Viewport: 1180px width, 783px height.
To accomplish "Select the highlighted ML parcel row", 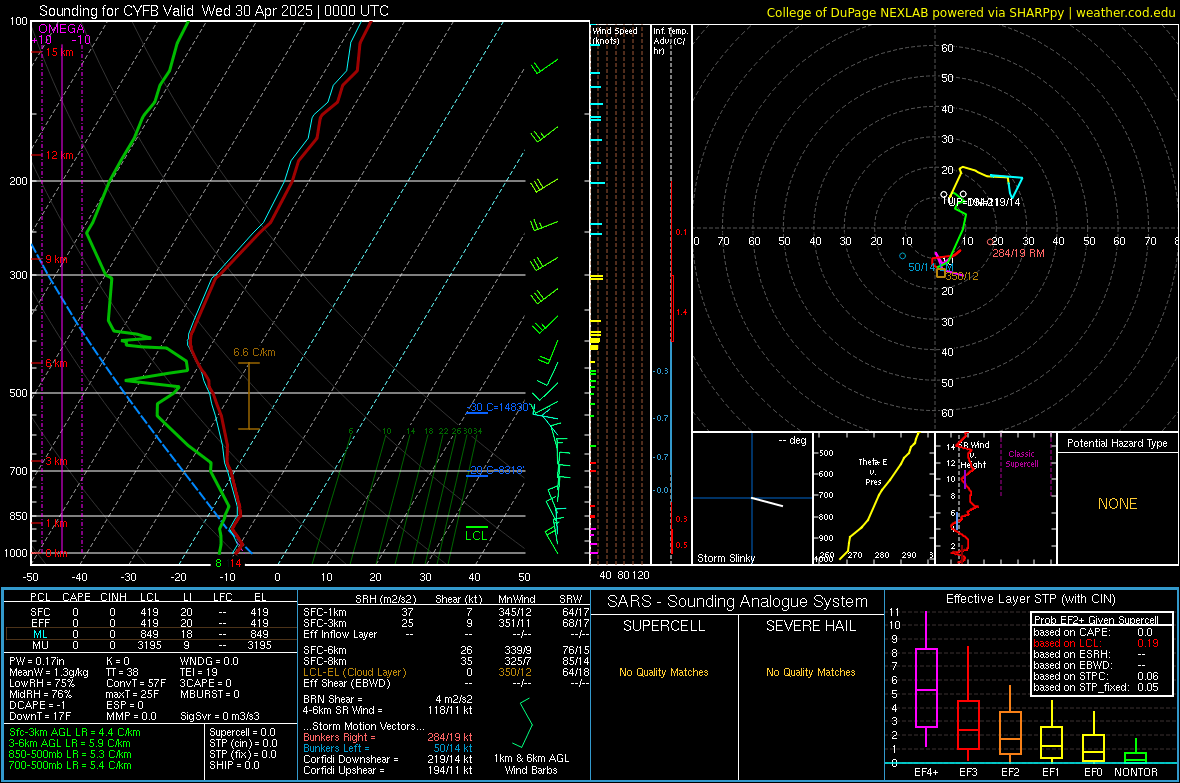I will pyautogui.click(x=149, y=634).
